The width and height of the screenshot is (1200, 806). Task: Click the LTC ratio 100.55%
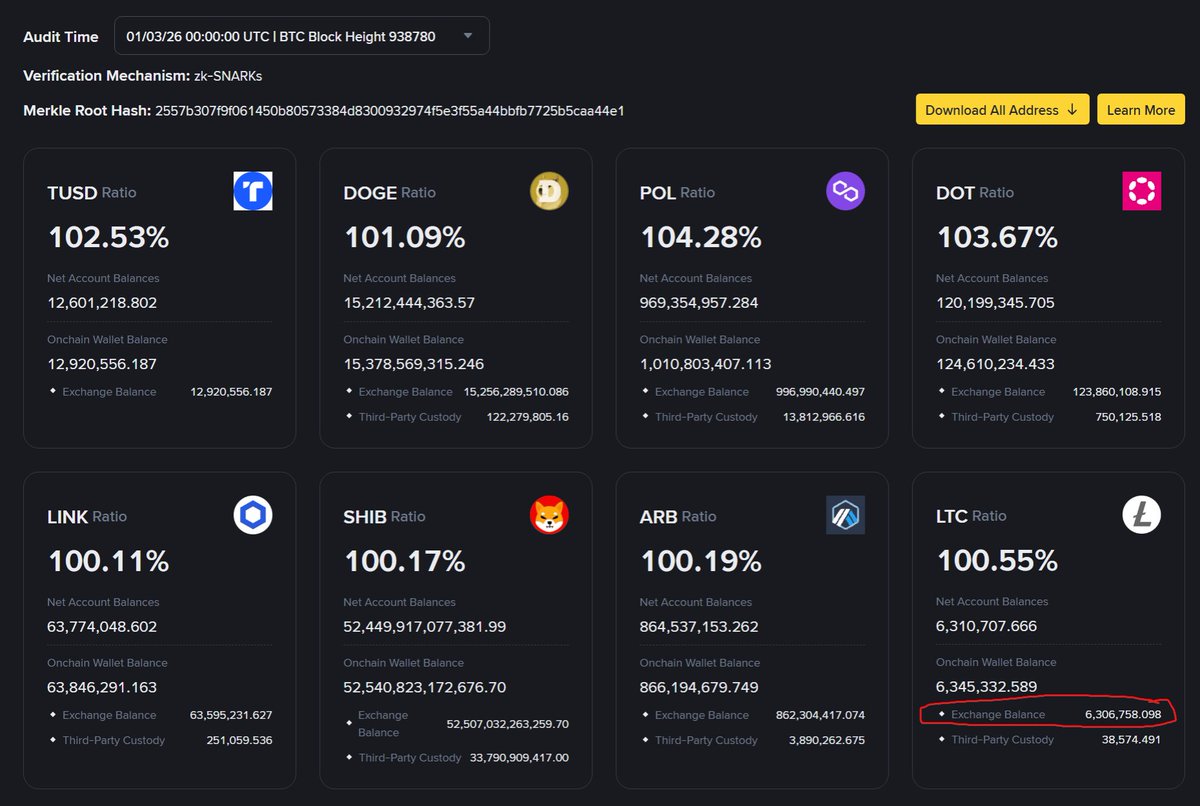[x=997, y=561]
